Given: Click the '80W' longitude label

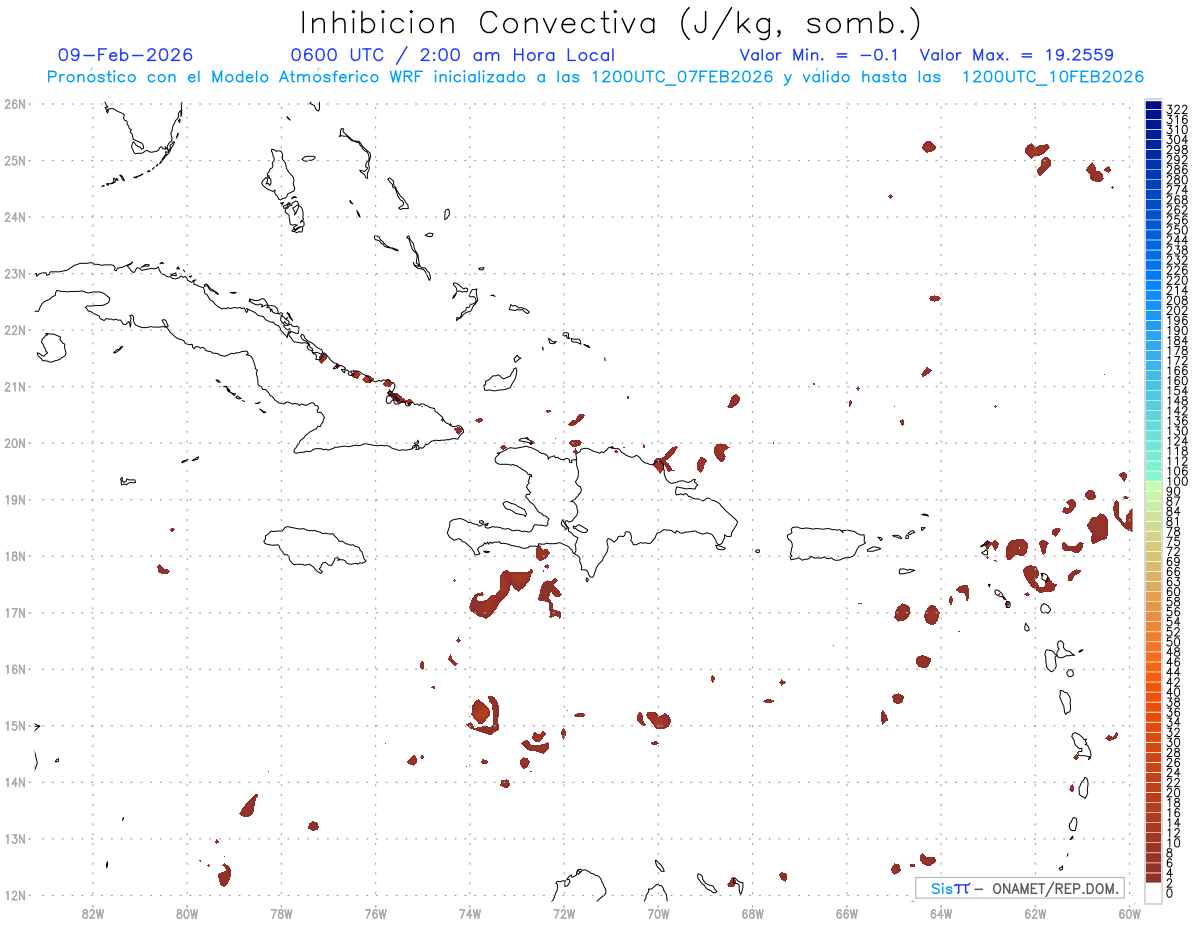Looking at the screenshot, I should point(187,913).
